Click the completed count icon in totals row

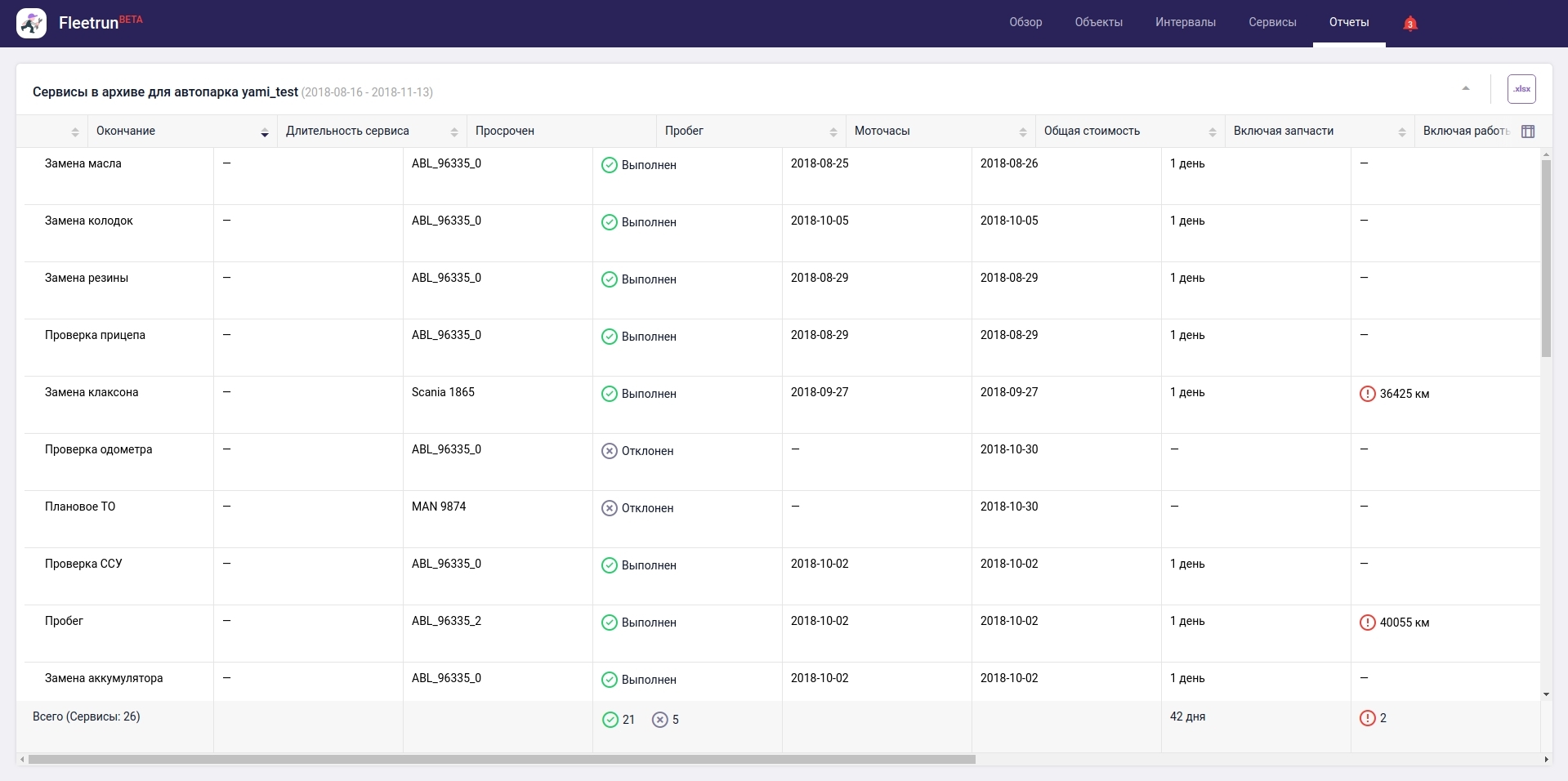(610, 720)
